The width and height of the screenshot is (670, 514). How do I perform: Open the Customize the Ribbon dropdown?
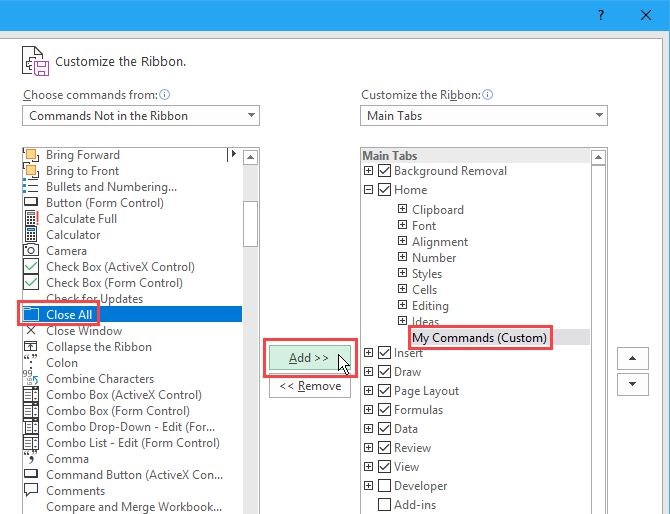pyautogui.click(x=483, y=116)
